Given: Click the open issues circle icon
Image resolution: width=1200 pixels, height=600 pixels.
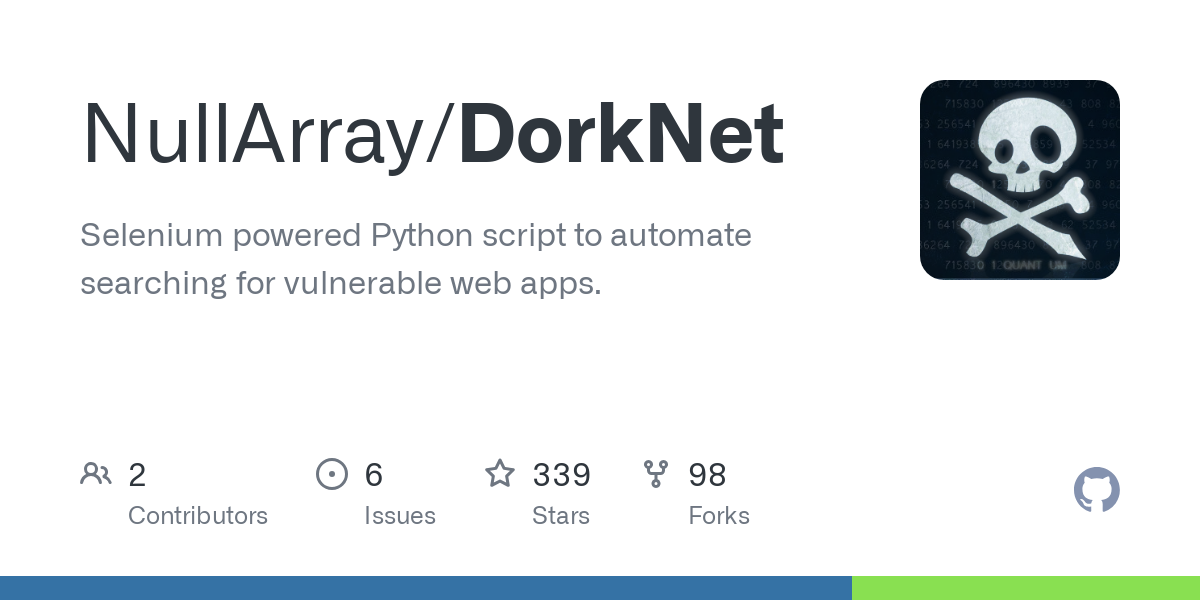Looking at the screenshot, I should [332, 473].
